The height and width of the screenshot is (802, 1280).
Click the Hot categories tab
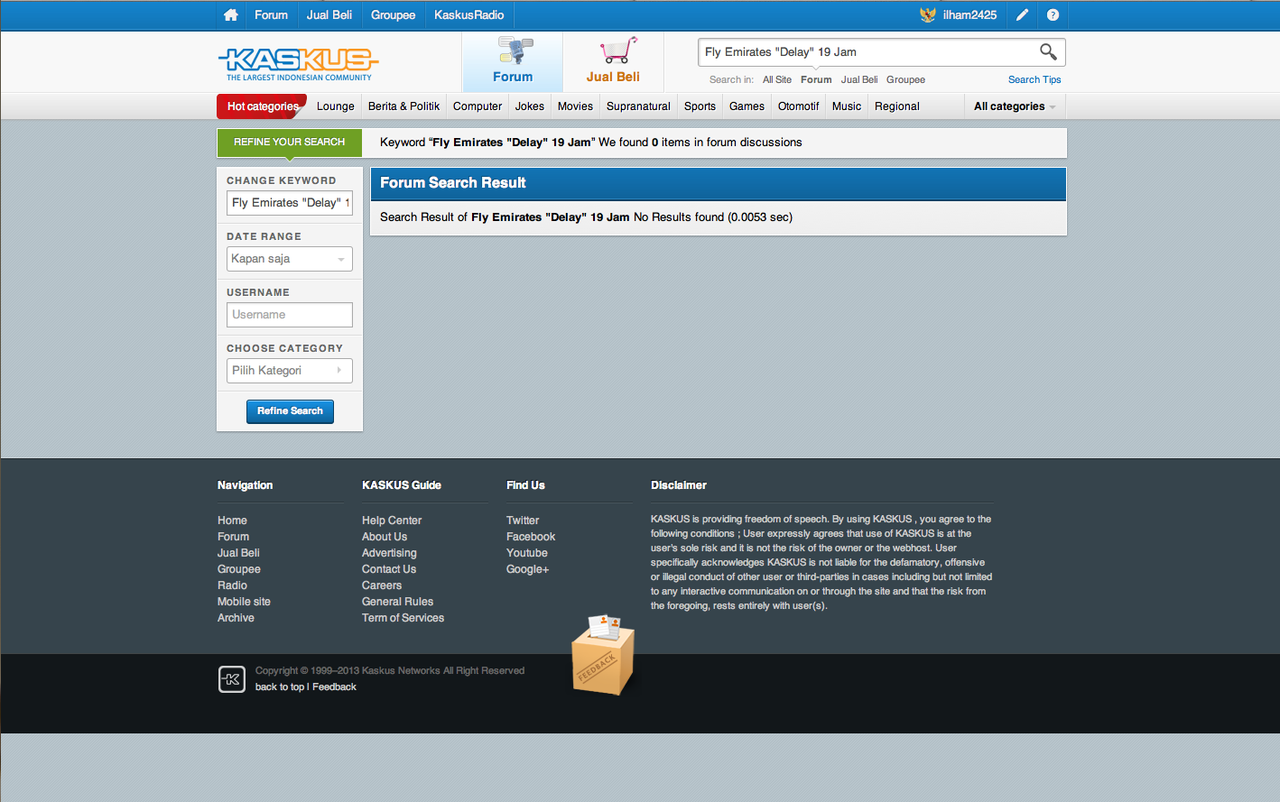pyautogui.click(x=262, y=106)
